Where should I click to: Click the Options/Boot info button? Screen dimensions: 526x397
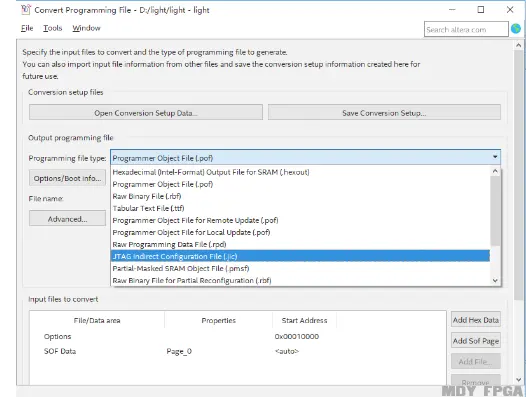click(67, 178)
